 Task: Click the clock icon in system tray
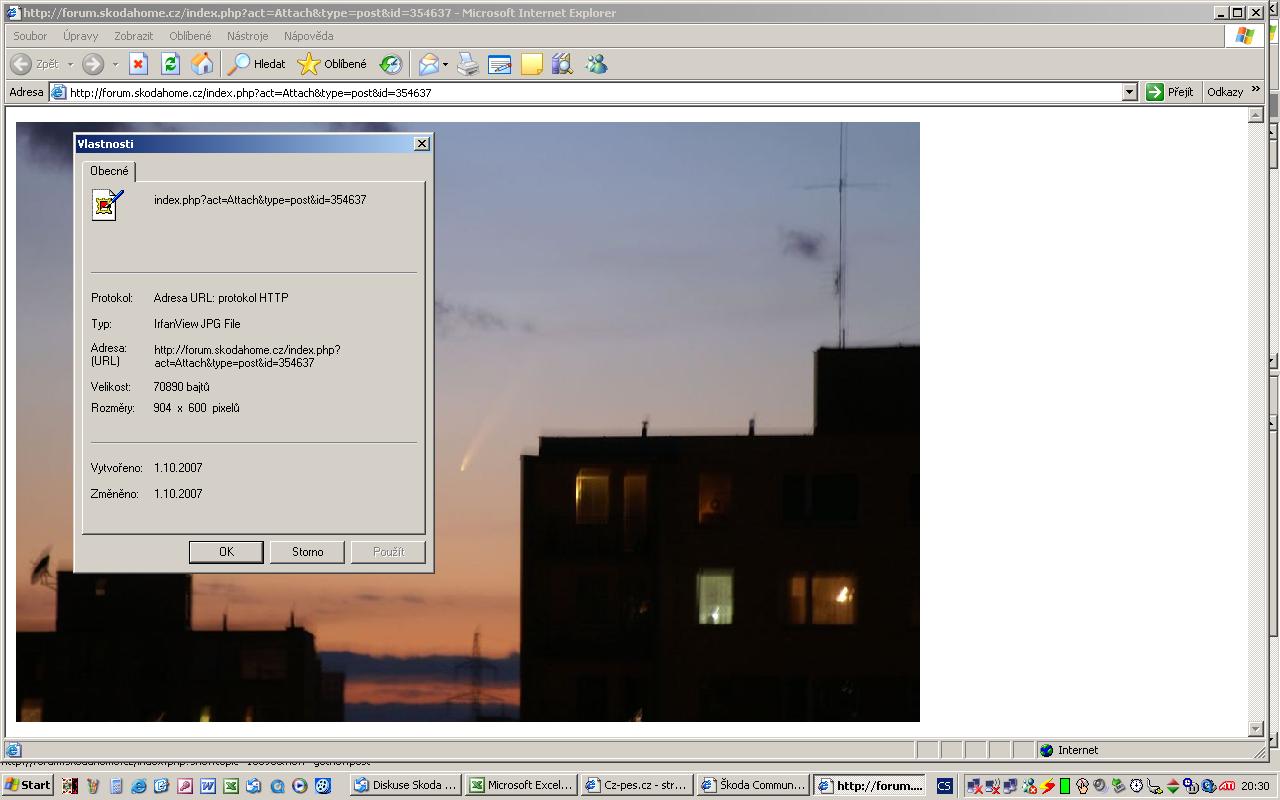1137,786
